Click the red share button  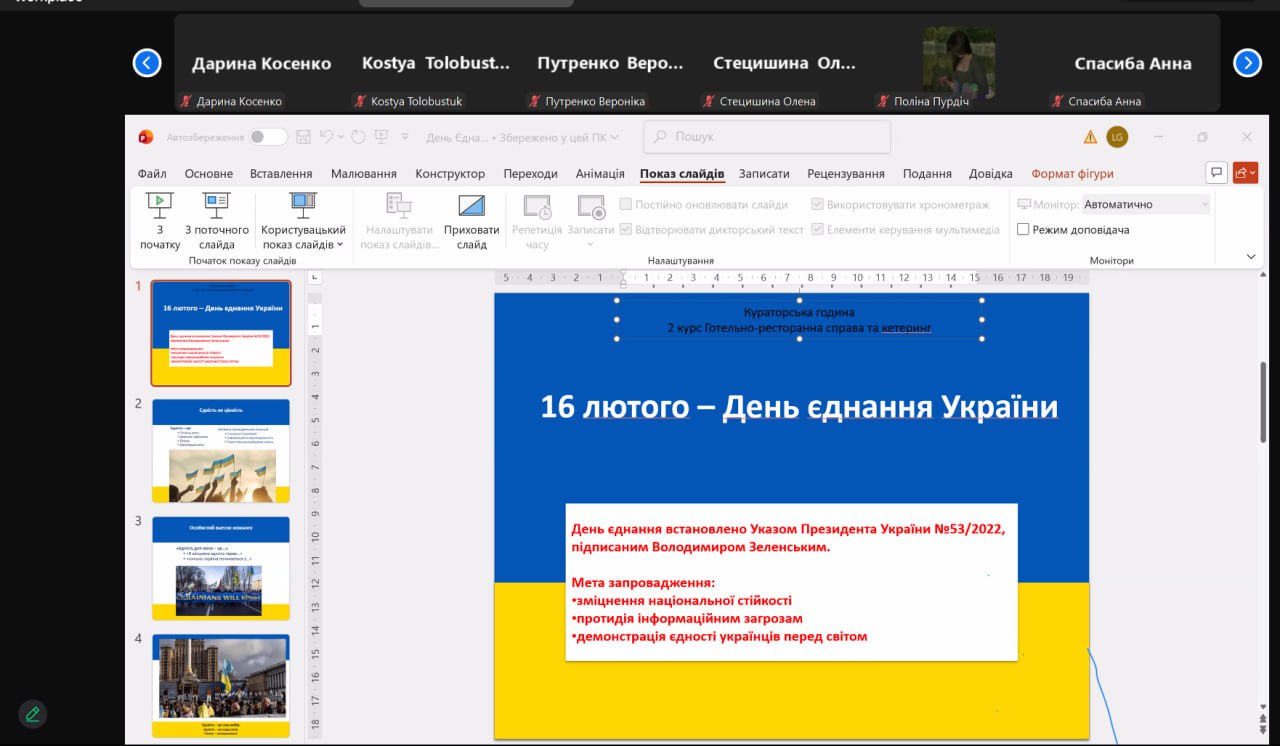(1245, 173)
